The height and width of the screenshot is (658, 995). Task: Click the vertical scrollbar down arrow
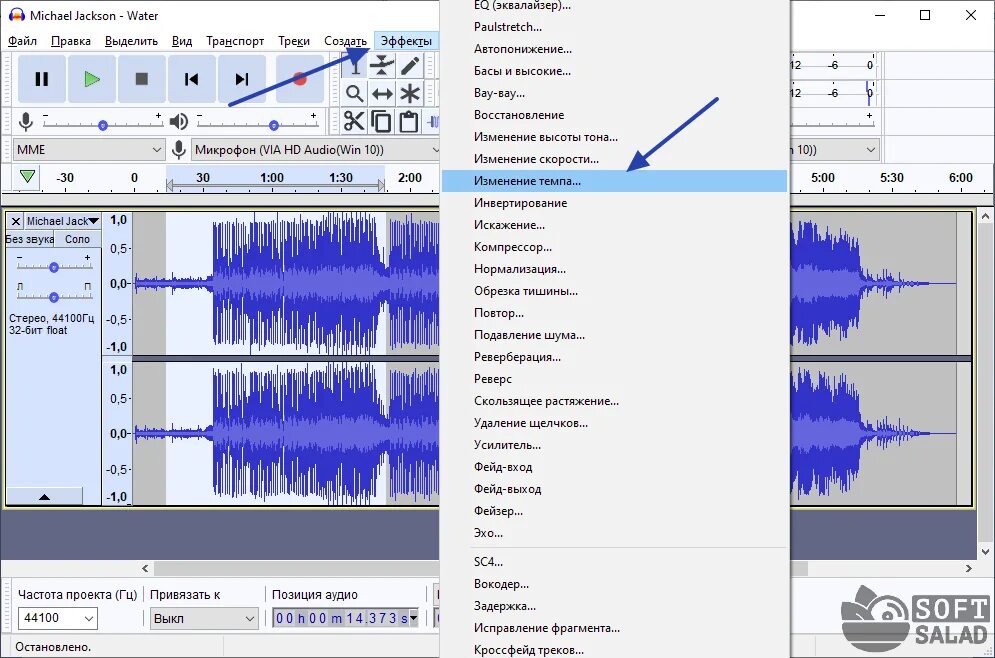click(x=985, y=551)
